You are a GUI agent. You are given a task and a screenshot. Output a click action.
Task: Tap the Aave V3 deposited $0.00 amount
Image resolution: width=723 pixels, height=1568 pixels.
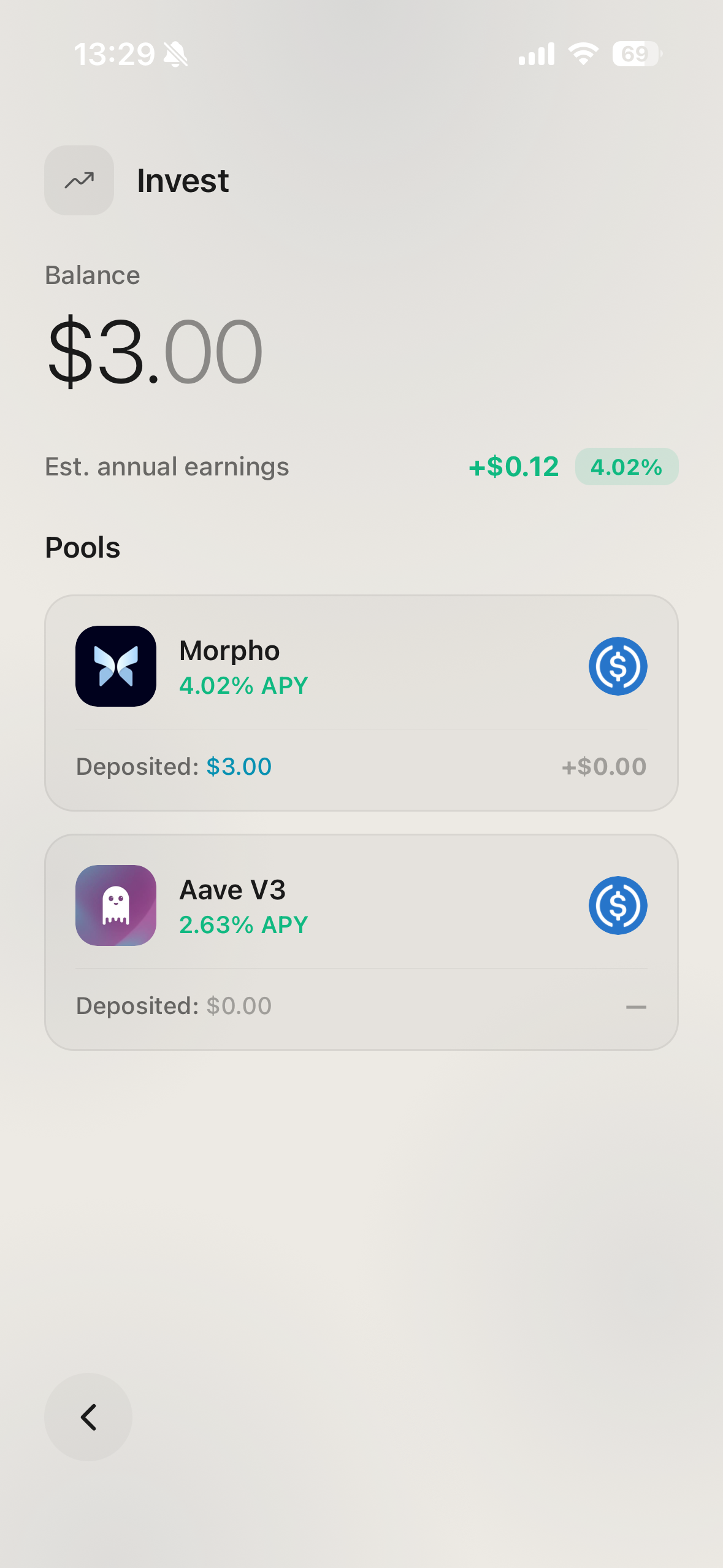pyautogui.click(x=239, y=1006)
